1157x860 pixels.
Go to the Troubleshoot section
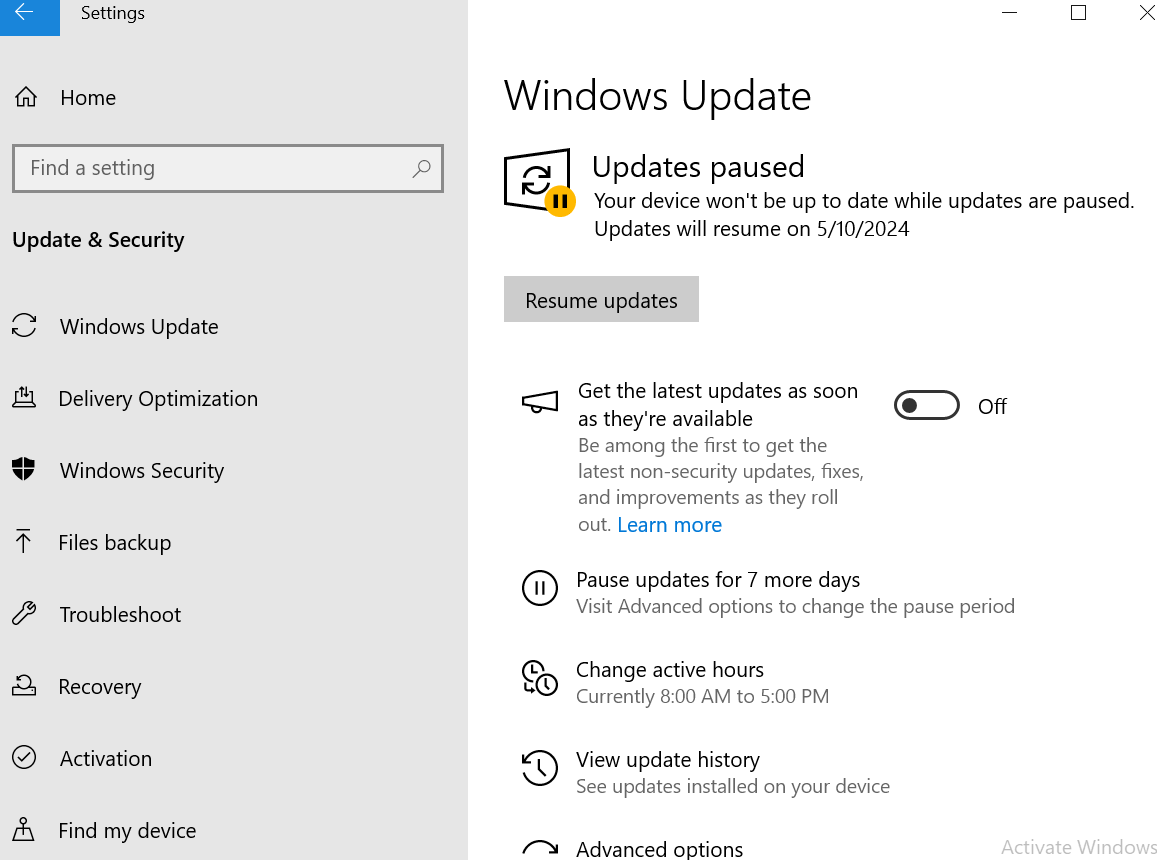click(120, 614)
